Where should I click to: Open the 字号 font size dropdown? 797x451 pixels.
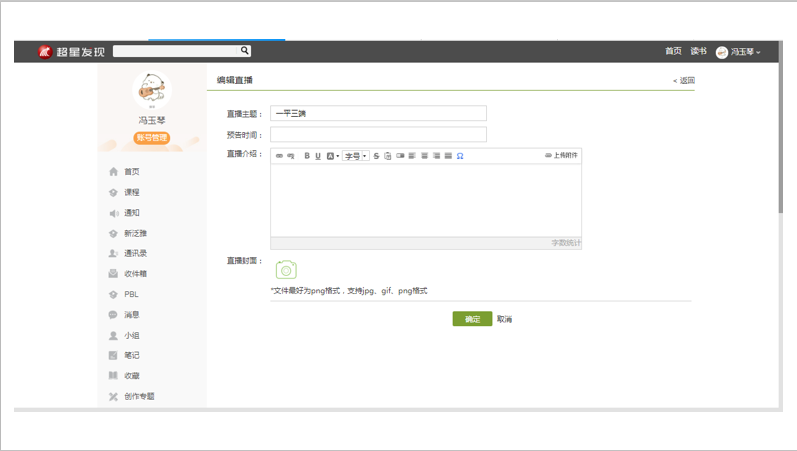[x=355, y=156]
